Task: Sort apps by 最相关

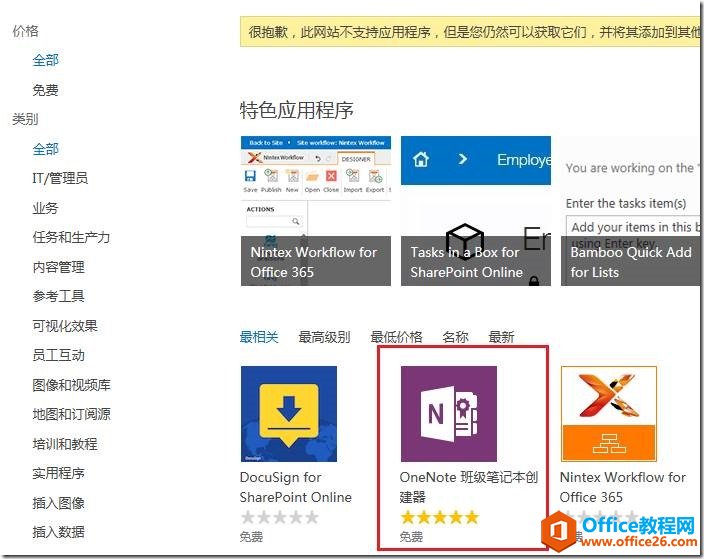Action: pyautogui.click(x=259, y=337)
